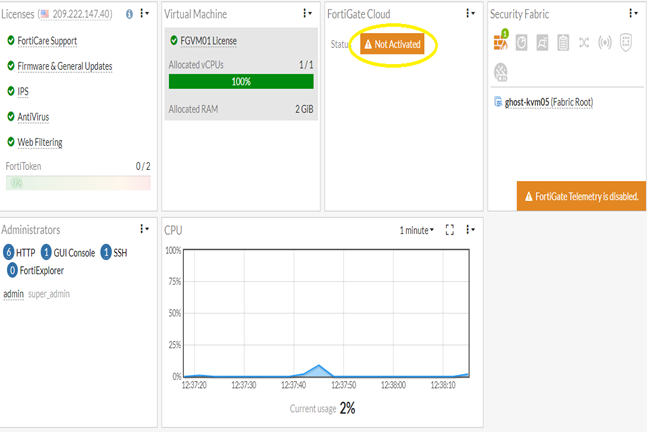
Task: Select the FortiGate firewall Security Fabric icon
Action: click(x=501, y=40)
